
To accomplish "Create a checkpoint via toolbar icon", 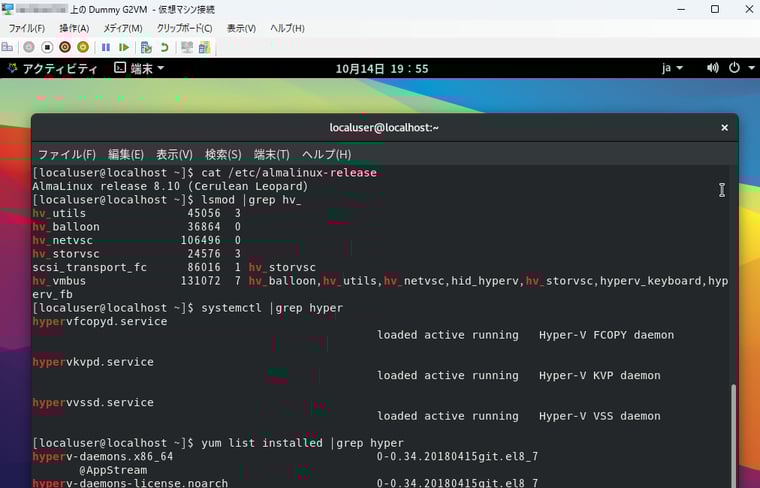I will [146, 47].
